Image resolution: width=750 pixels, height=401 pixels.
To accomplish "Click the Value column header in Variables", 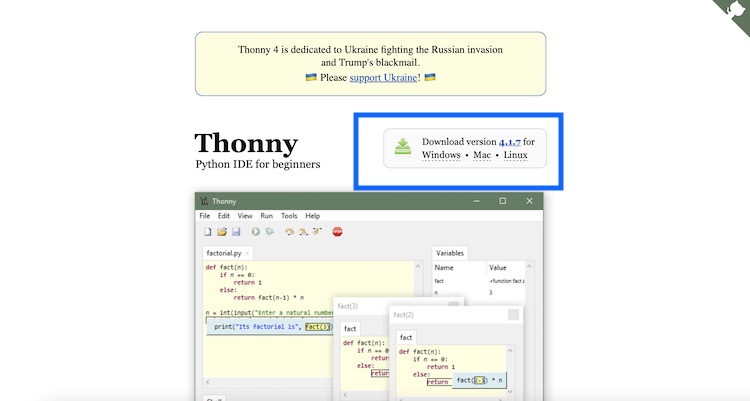I will point(497,267).
